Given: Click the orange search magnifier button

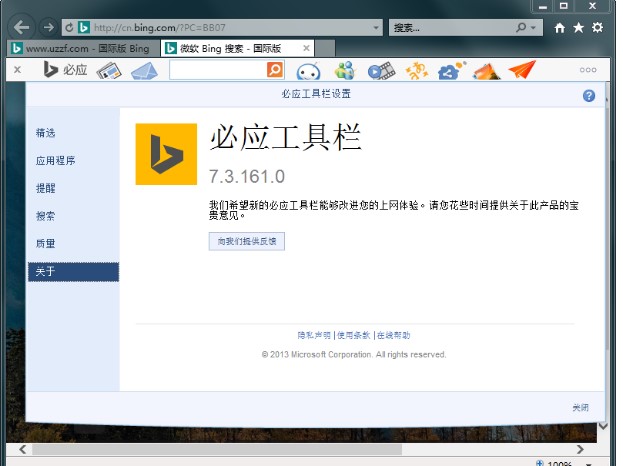Looking at the screenshot, I should (275, 70).
